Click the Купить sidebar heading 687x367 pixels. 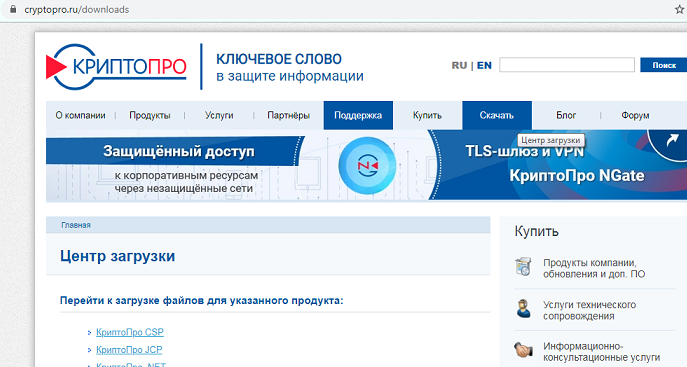536,231
